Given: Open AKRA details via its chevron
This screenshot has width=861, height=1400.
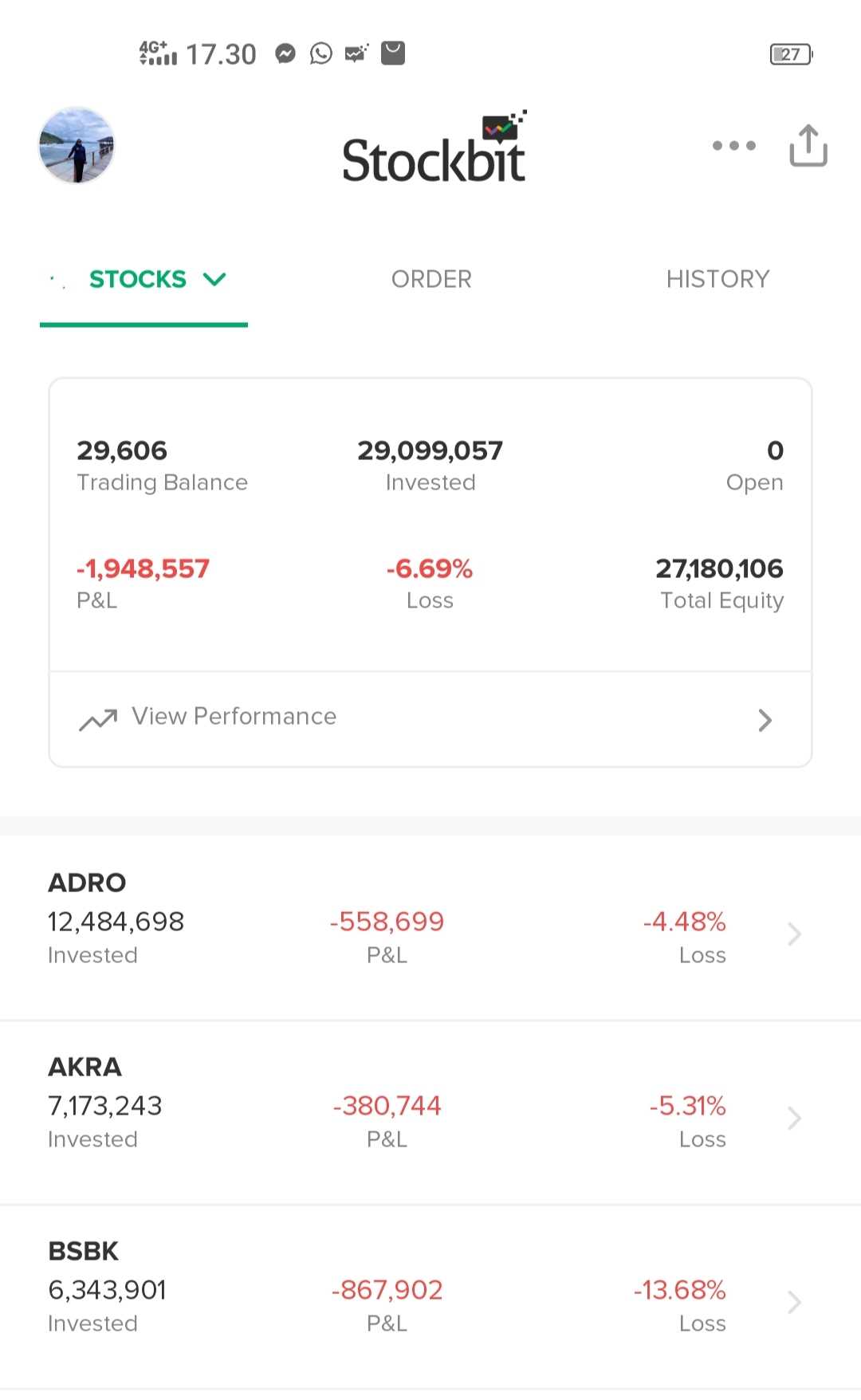Looking at the screenshot, I should (x=794, y=1118).
